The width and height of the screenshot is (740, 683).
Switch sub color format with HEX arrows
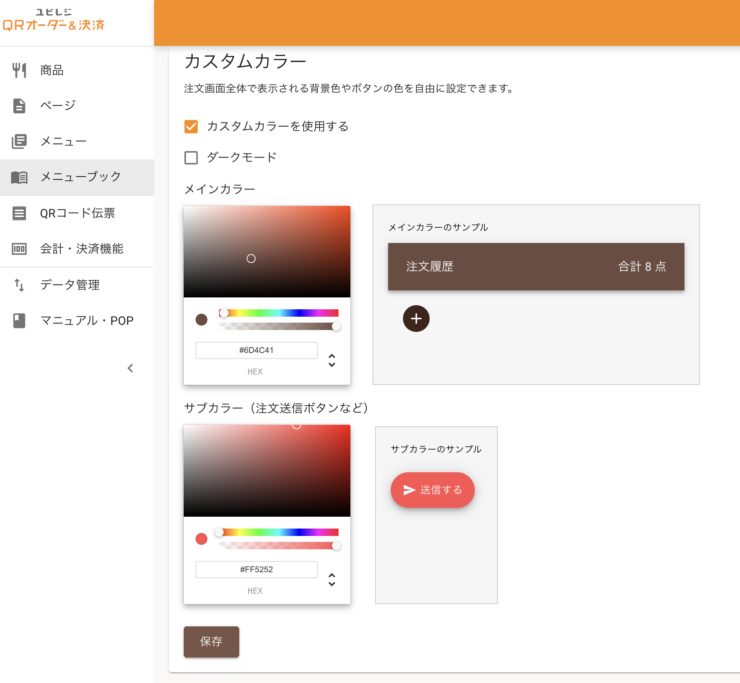[x=332, y=580]
